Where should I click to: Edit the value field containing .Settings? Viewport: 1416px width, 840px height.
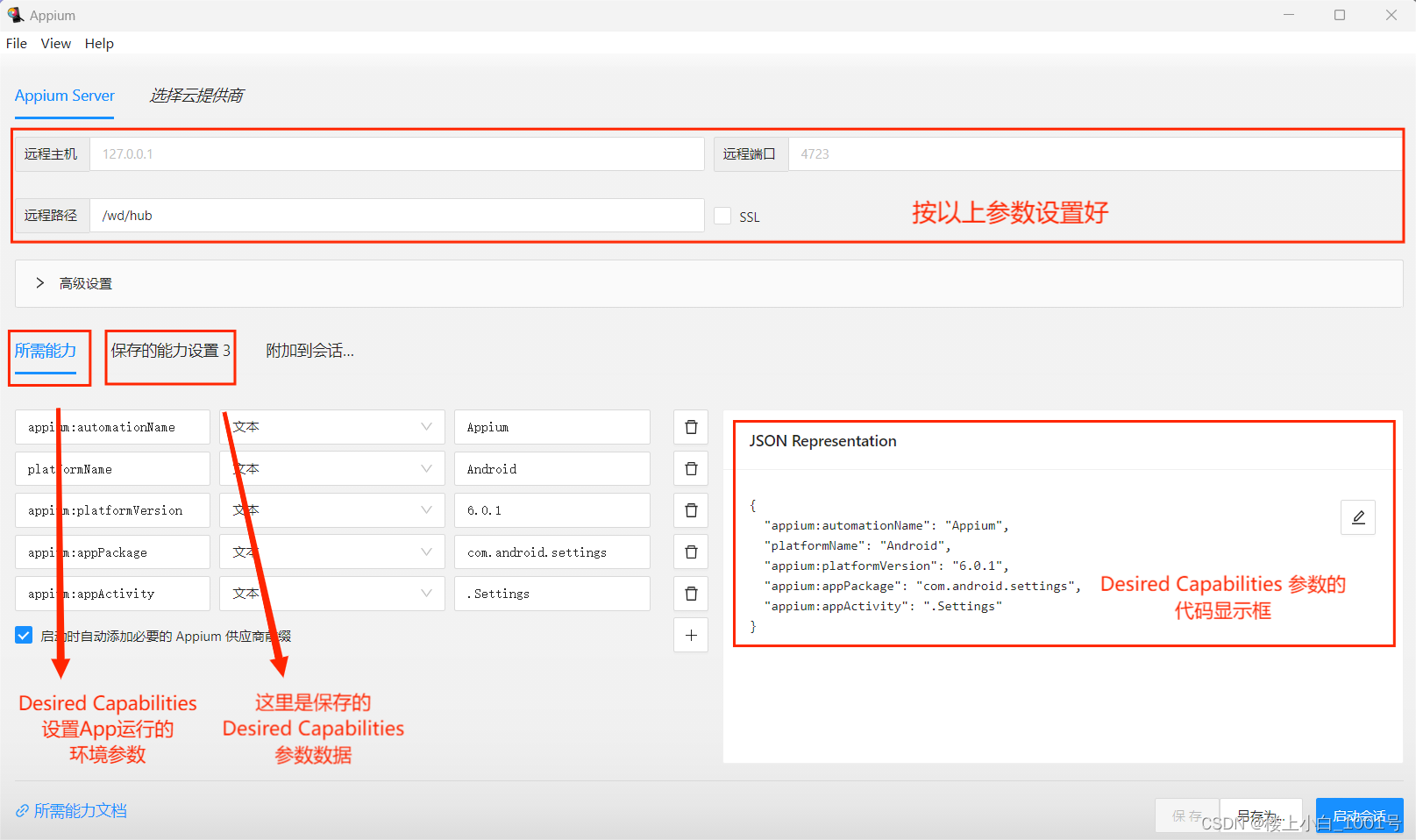[552, 594]
